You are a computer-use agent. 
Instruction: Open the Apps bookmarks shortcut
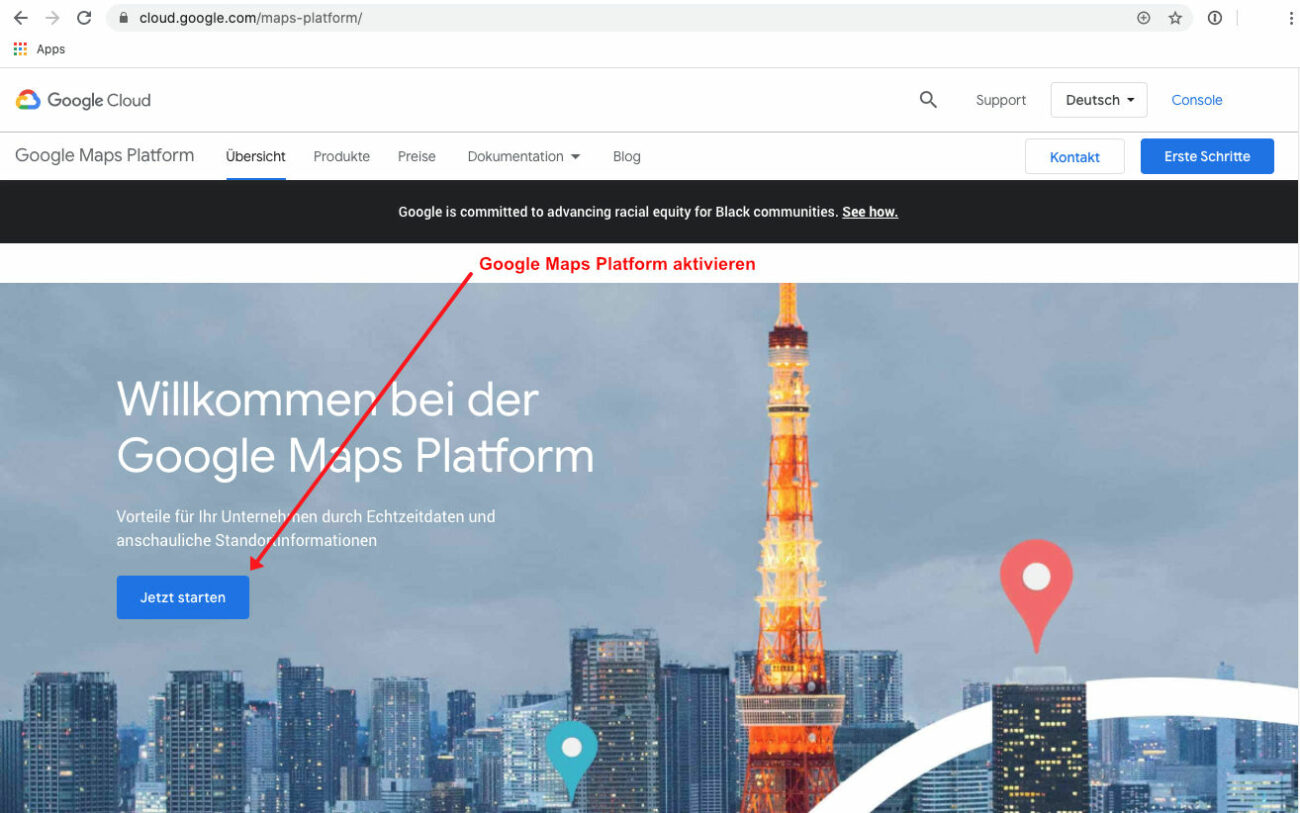tap(39, 49)
